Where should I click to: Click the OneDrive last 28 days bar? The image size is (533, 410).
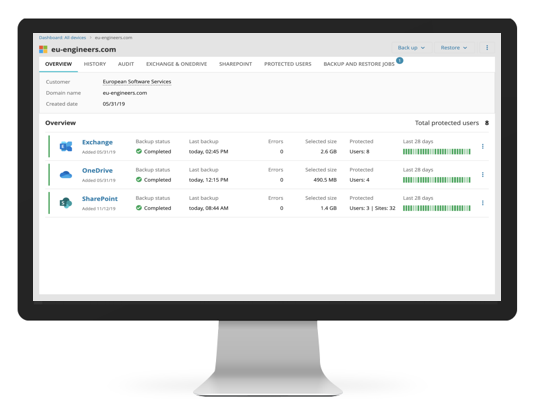pyautogui.click(x=436, y=180)
